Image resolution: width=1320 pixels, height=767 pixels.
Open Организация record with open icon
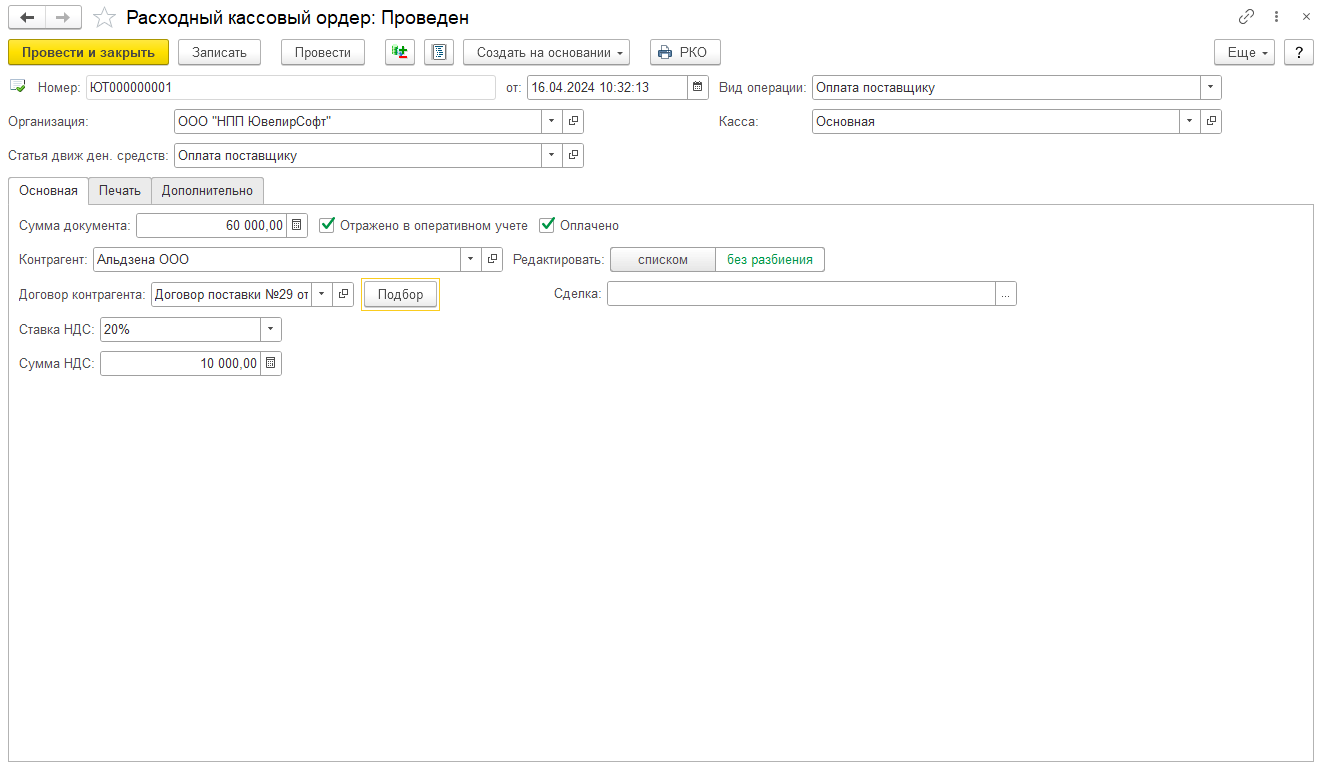[573, 121]
